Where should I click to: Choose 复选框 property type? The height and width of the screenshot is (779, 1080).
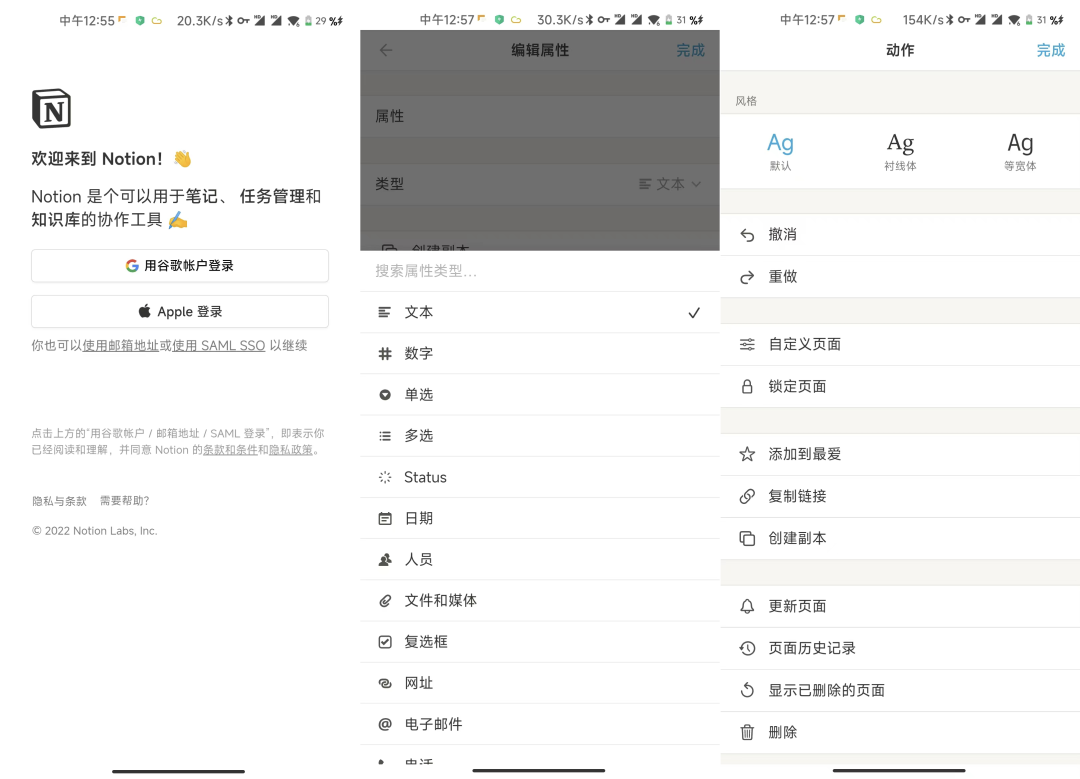click(540, 642)
